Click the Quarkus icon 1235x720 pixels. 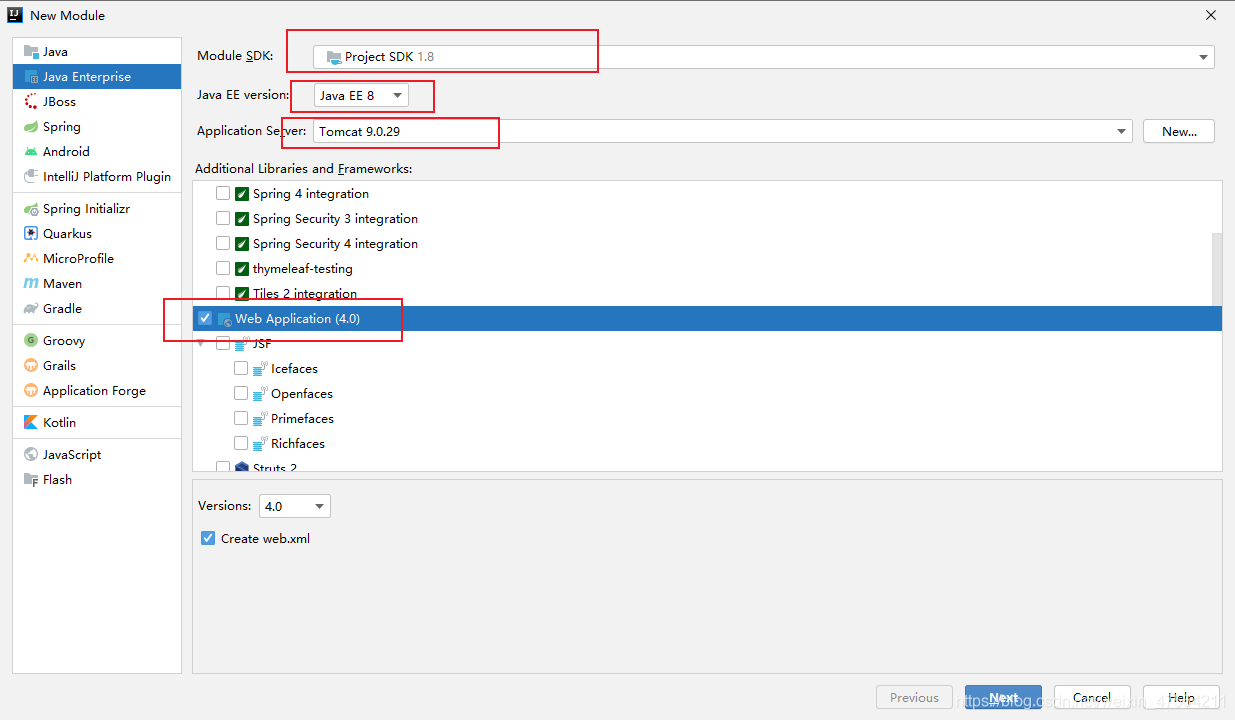tap(31, 233)
